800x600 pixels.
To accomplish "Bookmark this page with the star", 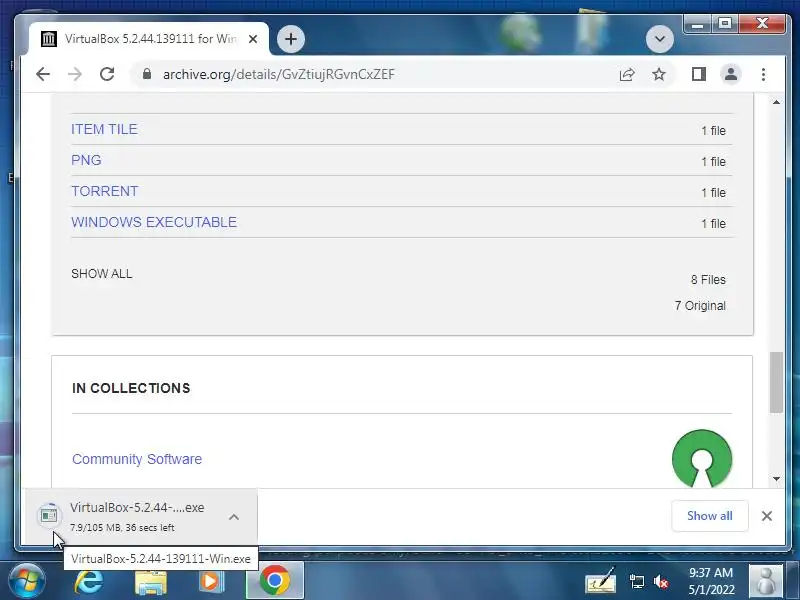I will 659,74.
